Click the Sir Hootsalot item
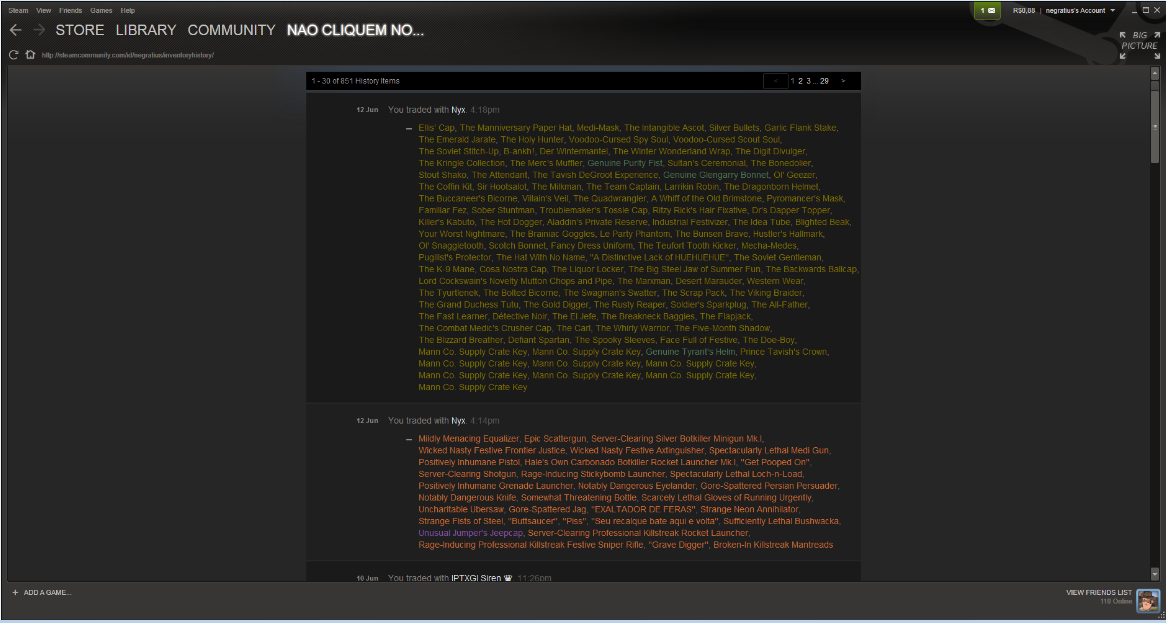This screenshot has height=623, width=1166. point(502,187)
